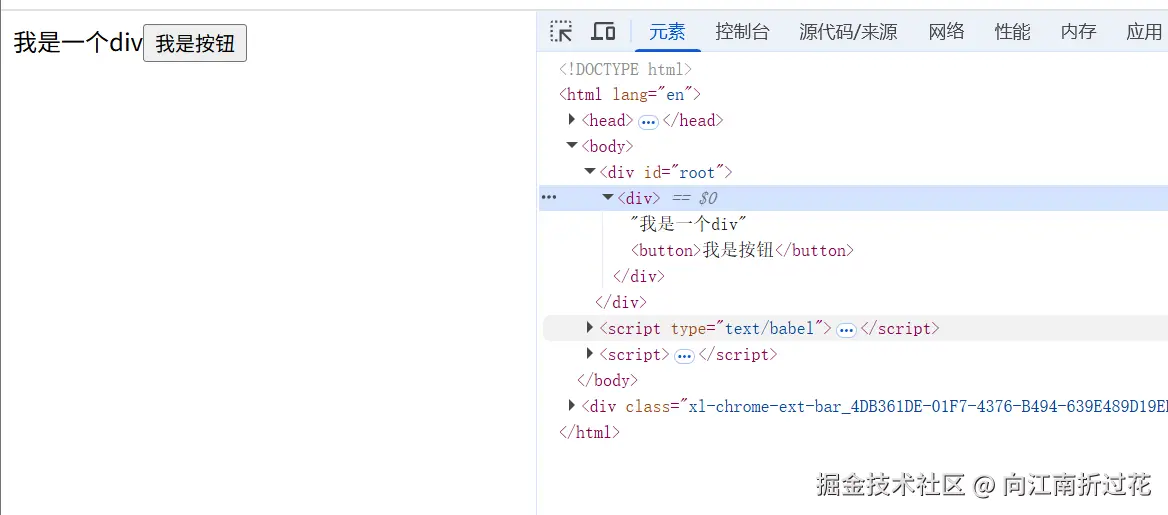Open the 应用 tab
The height and width of the screenshot is (515, 1168).
pos(1144,31)
